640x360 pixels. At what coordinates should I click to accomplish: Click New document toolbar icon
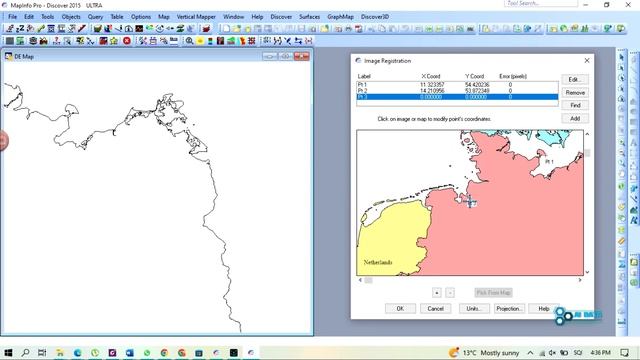point(226,29)
